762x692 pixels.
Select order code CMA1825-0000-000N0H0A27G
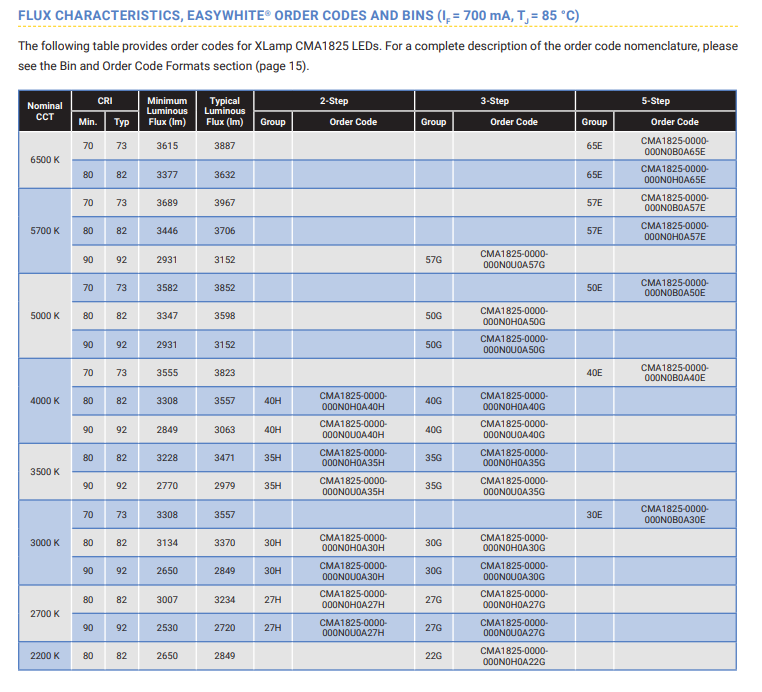[x=514, y=600]
